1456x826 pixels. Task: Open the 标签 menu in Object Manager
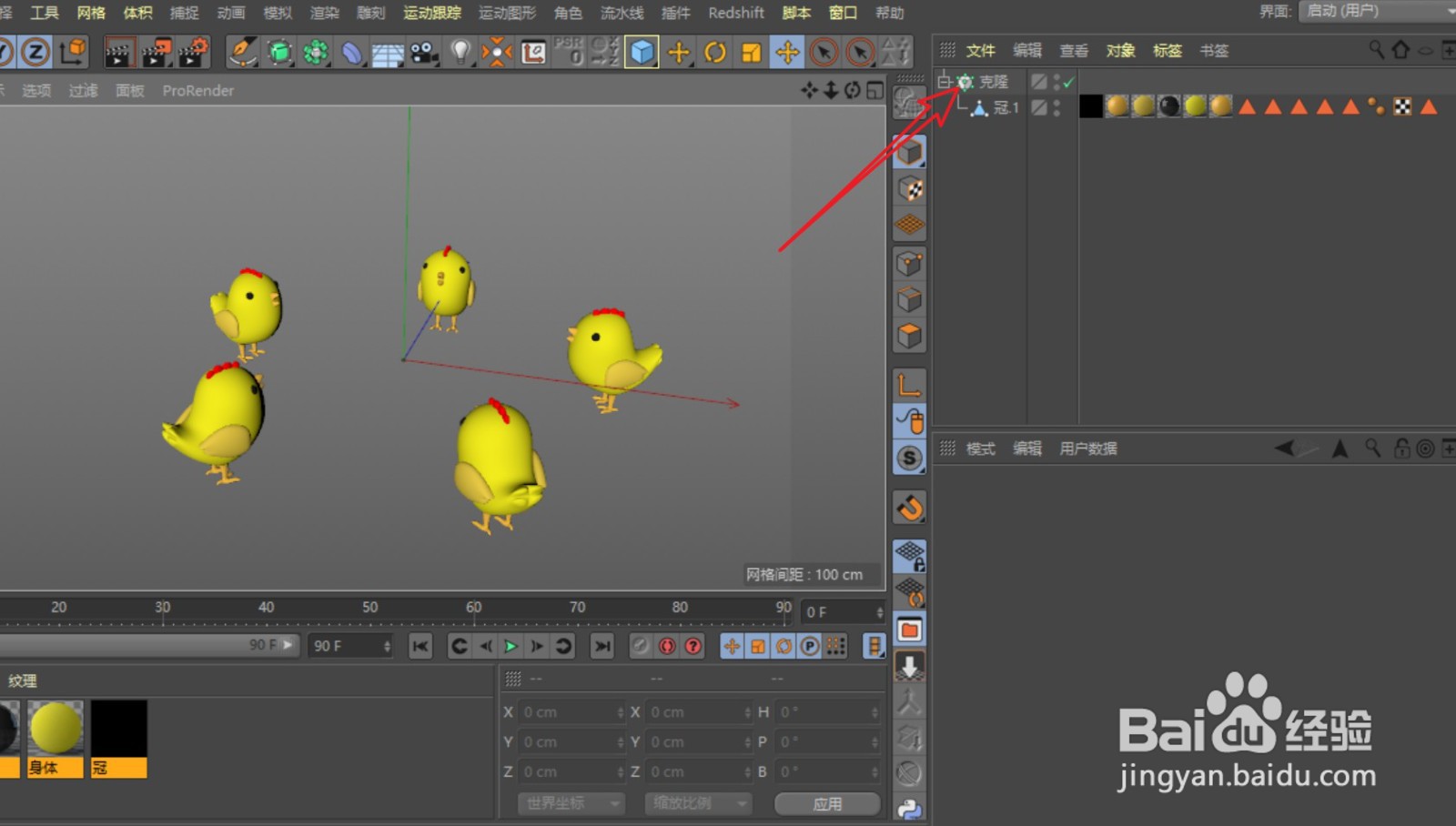tap(1167, 51)
